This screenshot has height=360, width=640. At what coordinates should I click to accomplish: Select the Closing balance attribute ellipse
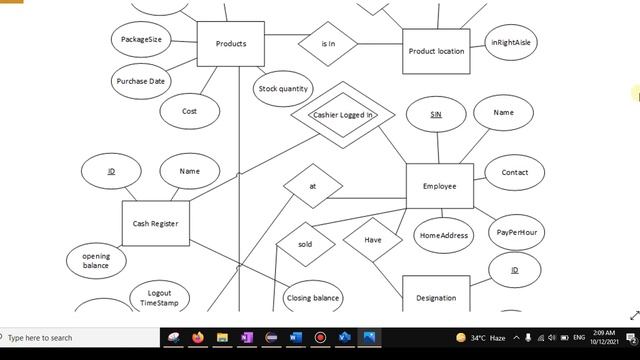[x=313, y=296]
